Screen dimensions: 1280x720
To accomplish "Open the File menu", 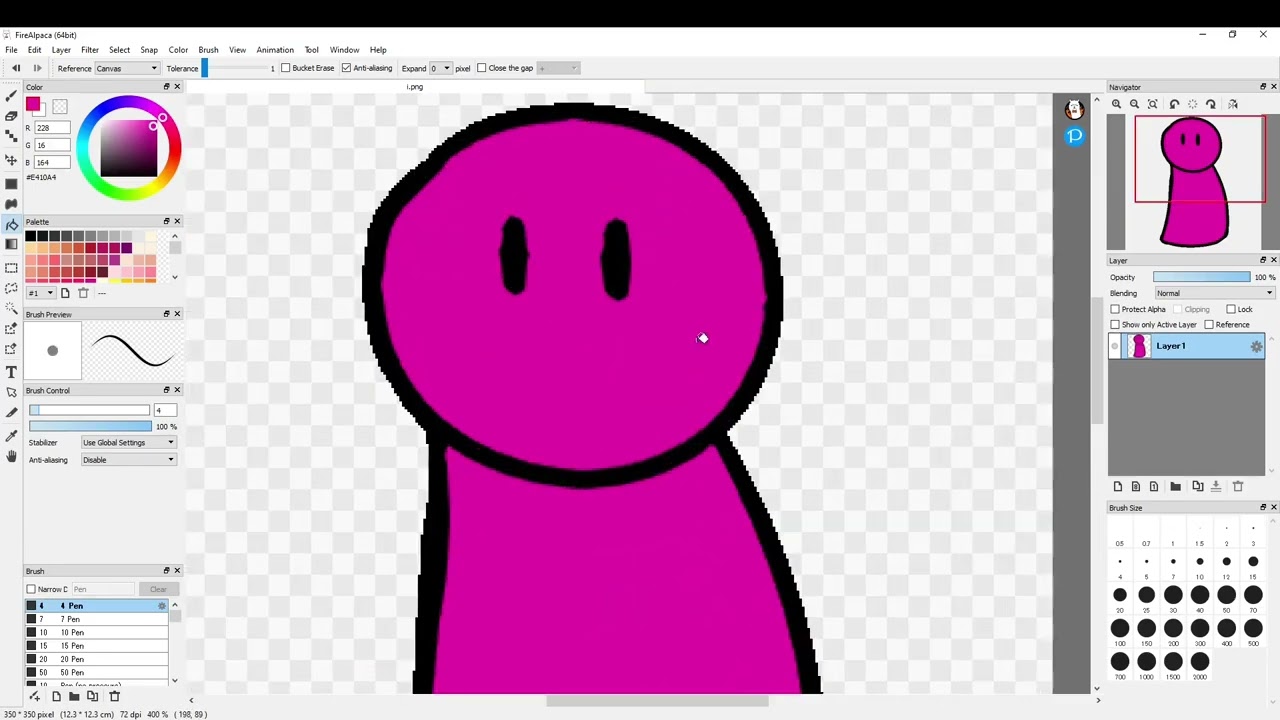I will 11,50.
